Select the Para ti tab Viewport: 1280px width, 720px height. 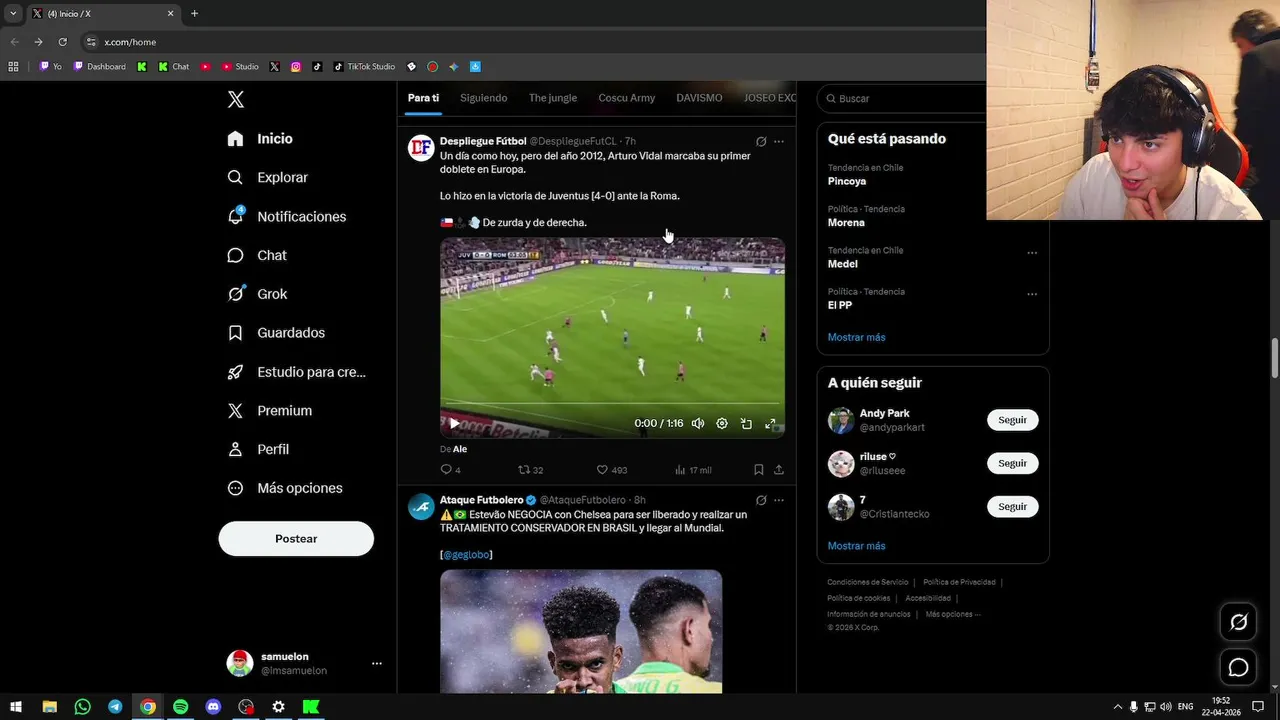[423, 98]
